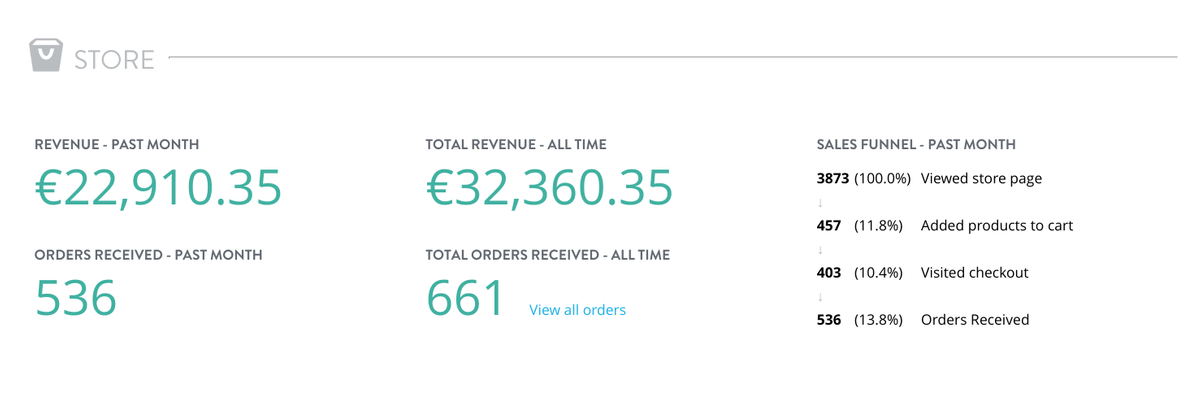Select the Total Revenue - All Time label
1200x393 pixels.
click(516, 145)
